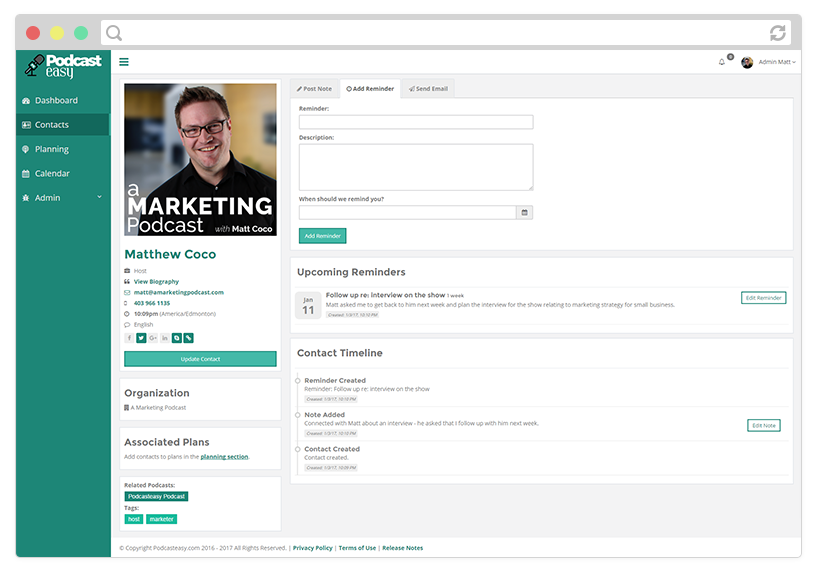Click the Update Contact button

tap(200, 359)
